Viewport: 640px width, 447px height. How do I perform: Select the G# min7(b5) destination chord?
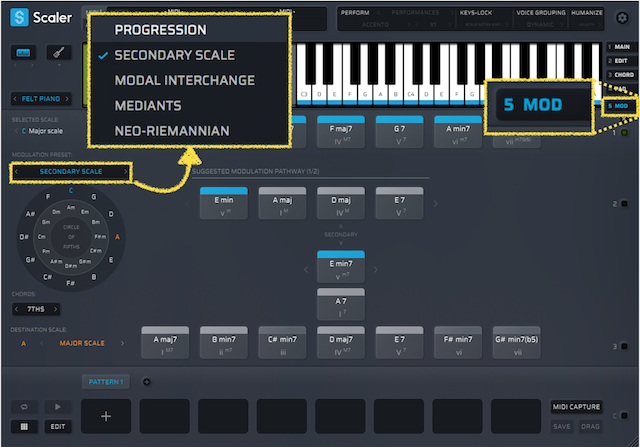coord(516,342)
